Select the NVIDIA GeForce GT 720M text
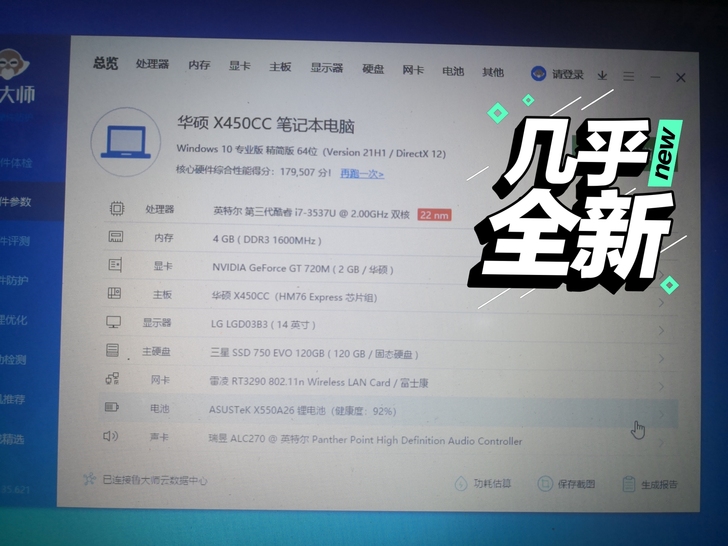 [303, 268]
